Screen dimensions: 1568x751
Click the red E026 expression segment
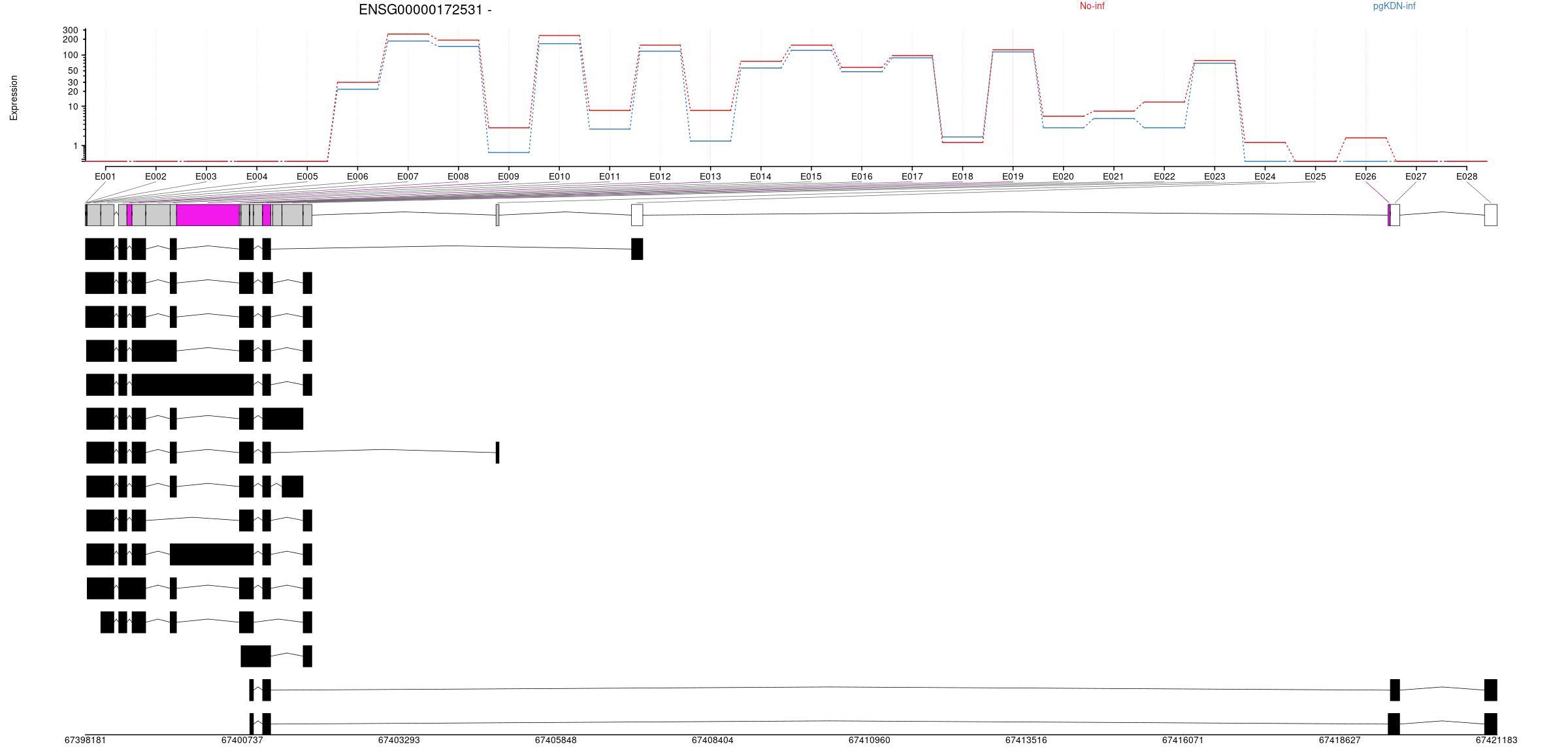(1365, 138)
